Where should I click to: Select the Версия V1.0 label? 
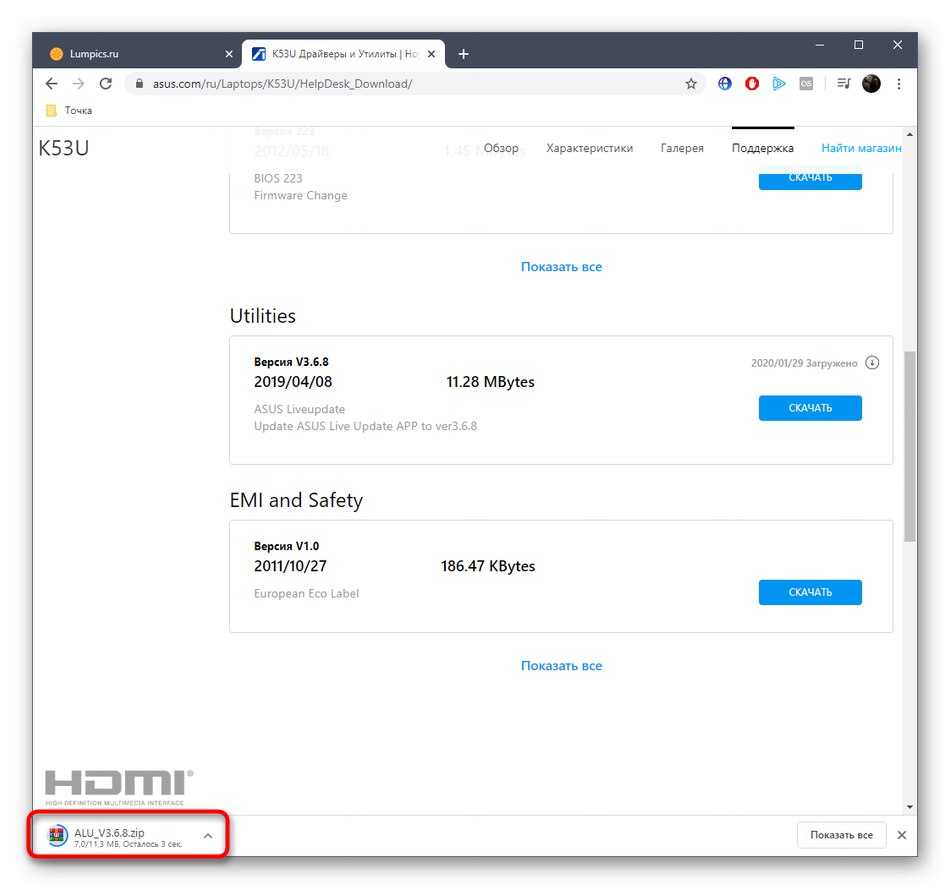(287, 546)
